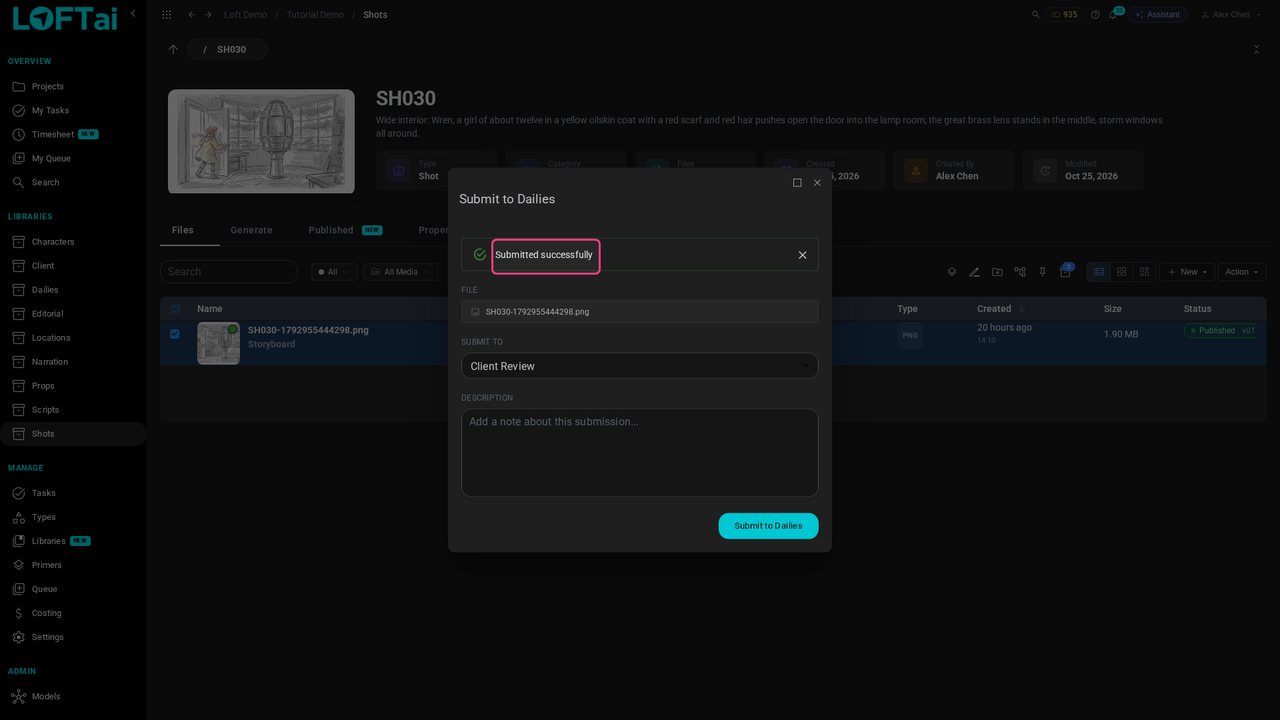The image size is (1280, 720).
Task: Uncheck the SH030-1792955444298.png row checkbox
Action: pyautogui.click(x=175, y=334)
